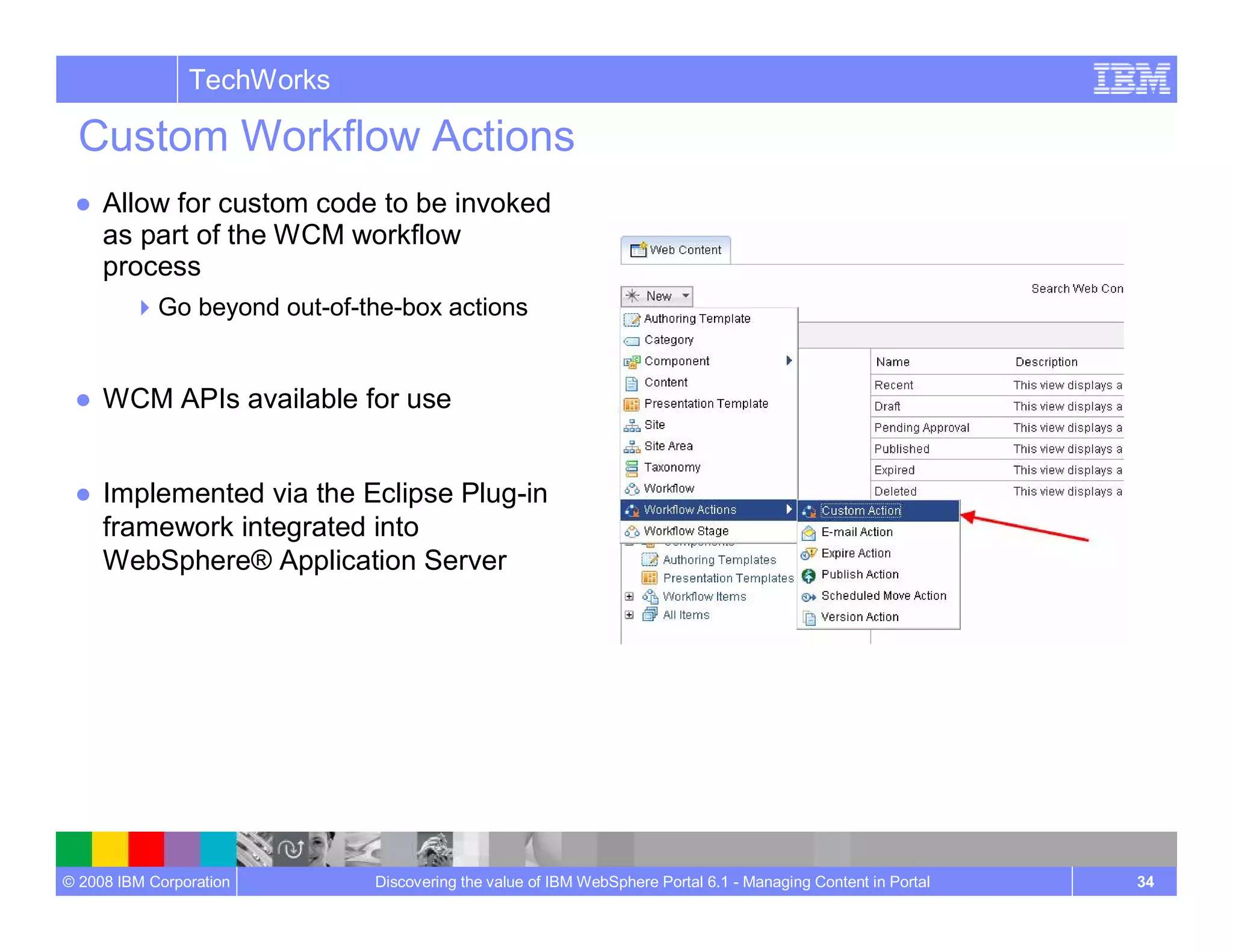
Task: Expand the Workflow Items tree node
Action: [x=629, y=597]
